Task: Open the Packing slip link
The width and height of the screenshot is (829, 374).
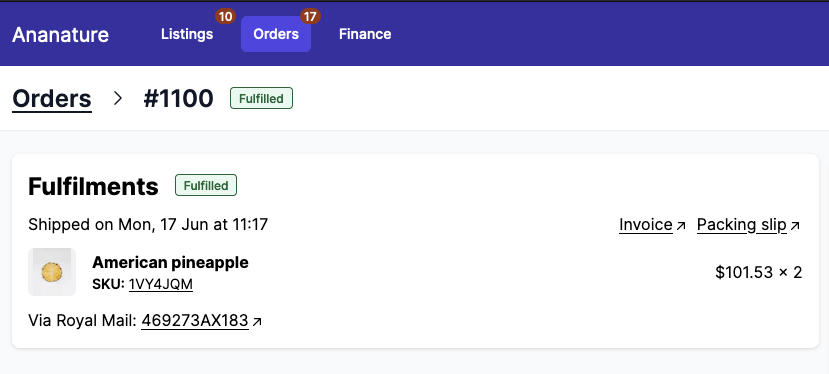Action: pyautogui.click(x=742, y=225)
